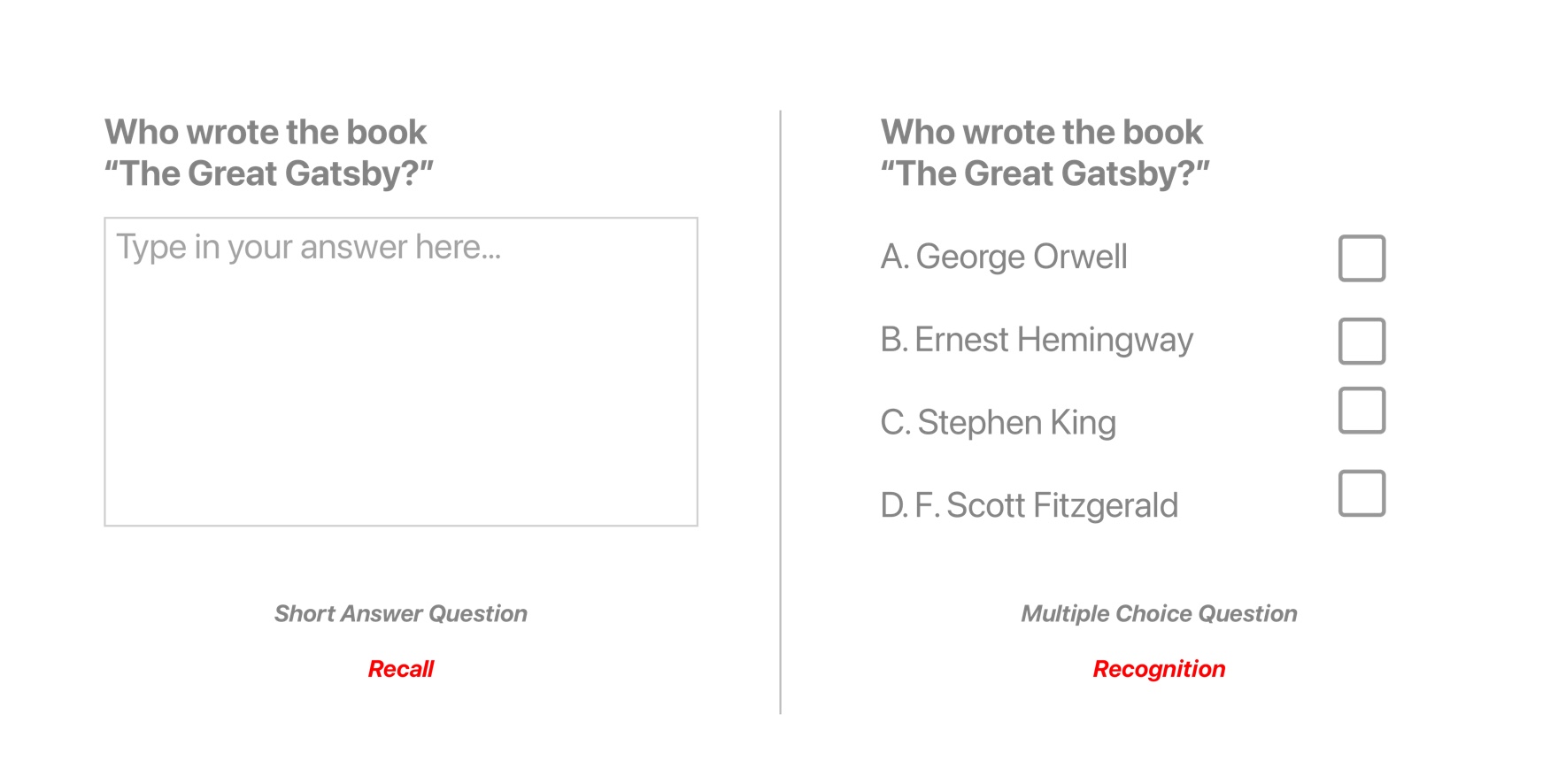Click 'Who wrote the book' above the text box

(x=266, y=132)
